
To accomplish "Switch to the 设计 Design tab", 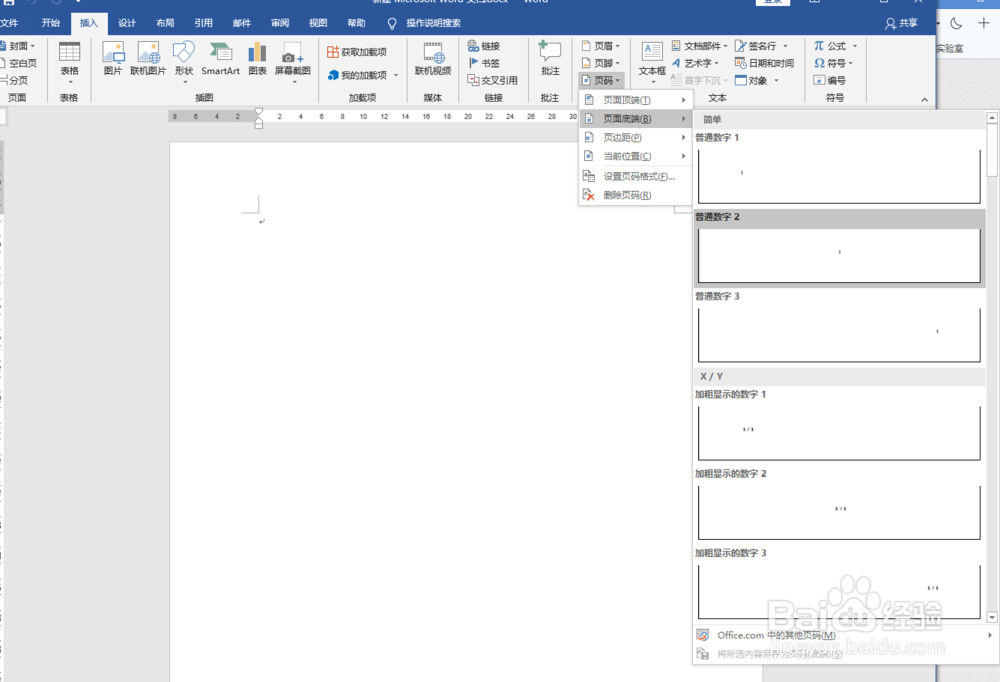I will click(x=127, y=23).
